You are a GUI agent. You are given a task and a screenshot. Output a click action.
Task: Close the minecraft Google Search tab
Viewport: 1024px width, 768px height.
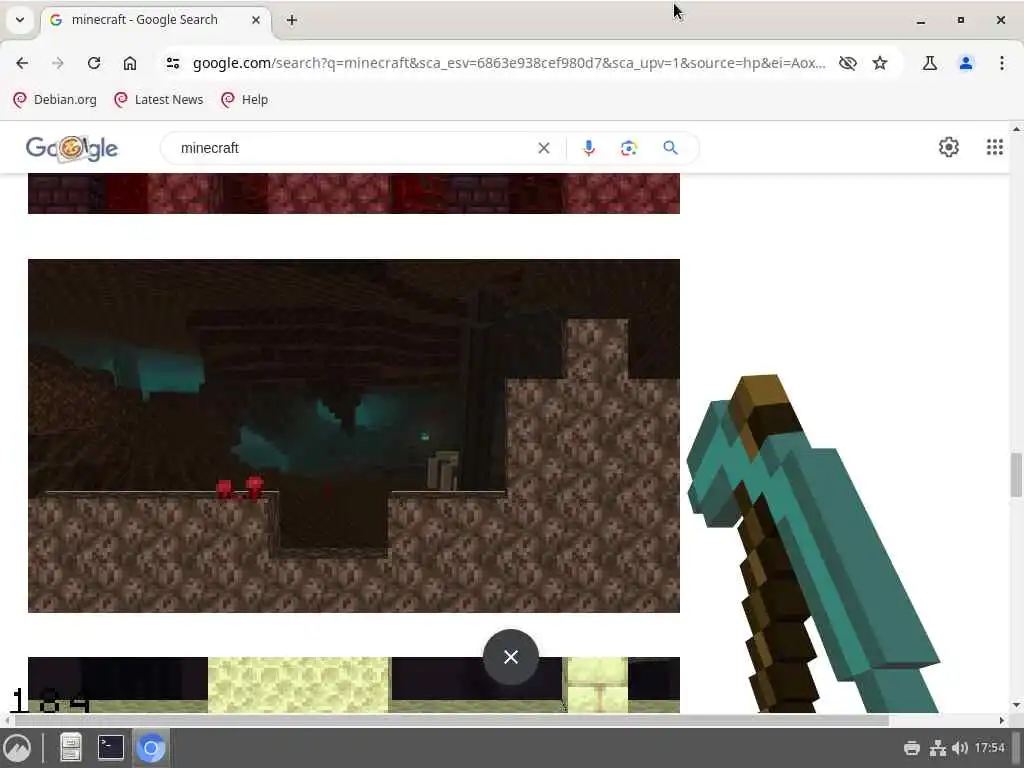point(256,20)
